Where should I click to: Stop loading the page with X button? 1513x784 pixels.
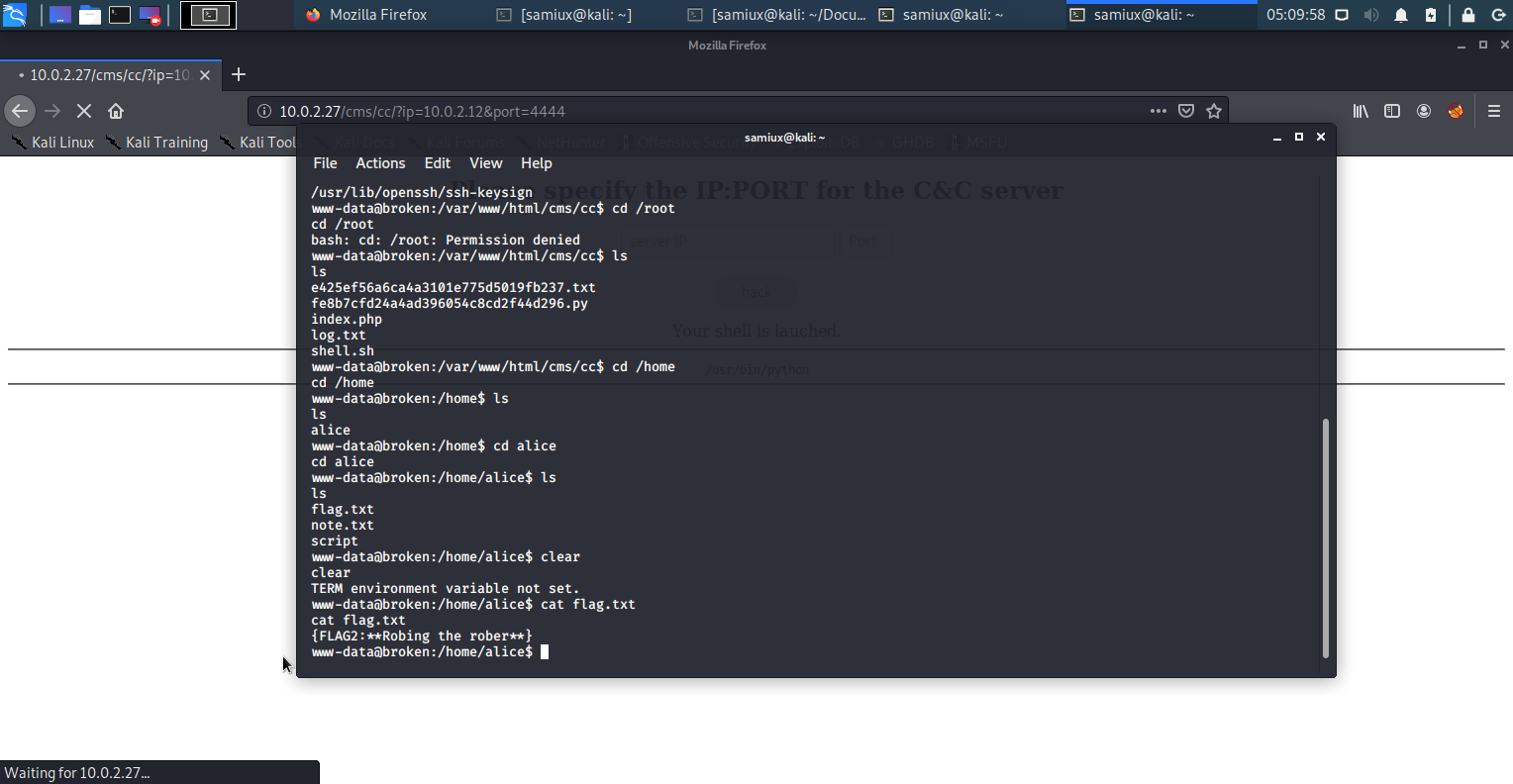point(84,111)
